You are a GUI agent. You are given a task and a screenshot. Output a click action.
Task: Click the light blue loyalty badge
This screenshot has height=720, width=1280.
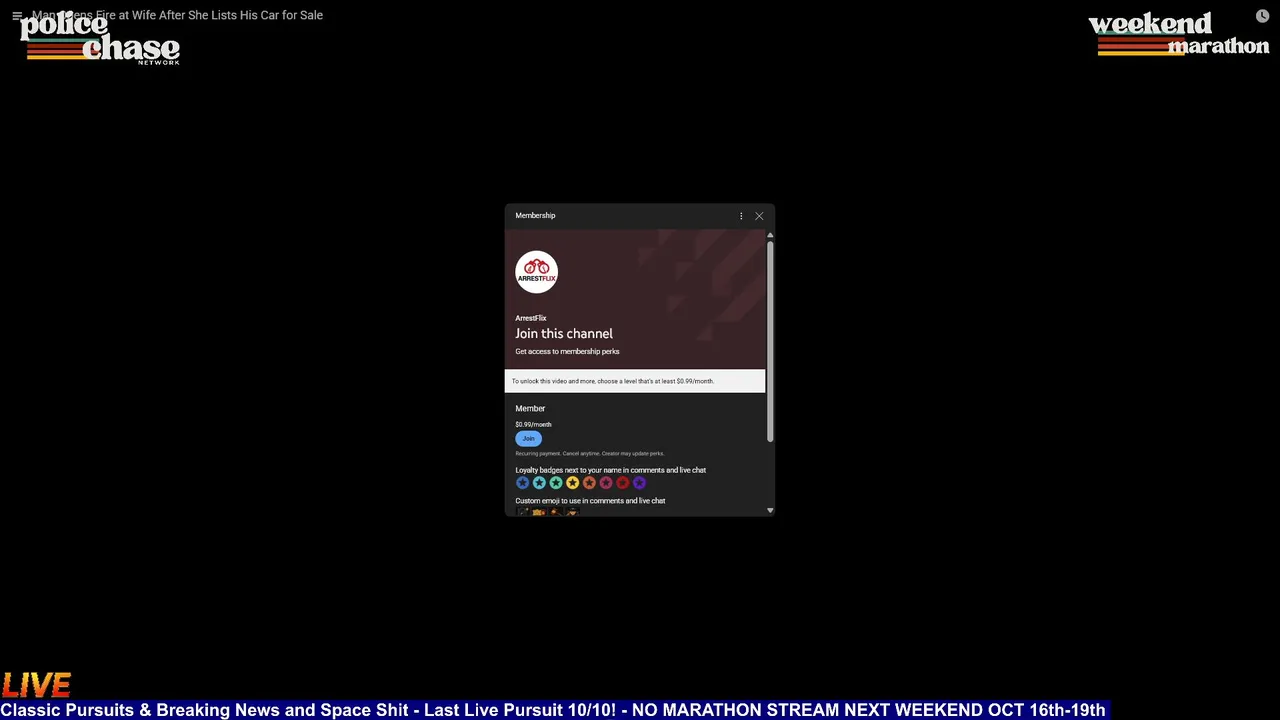coord(539,483)
